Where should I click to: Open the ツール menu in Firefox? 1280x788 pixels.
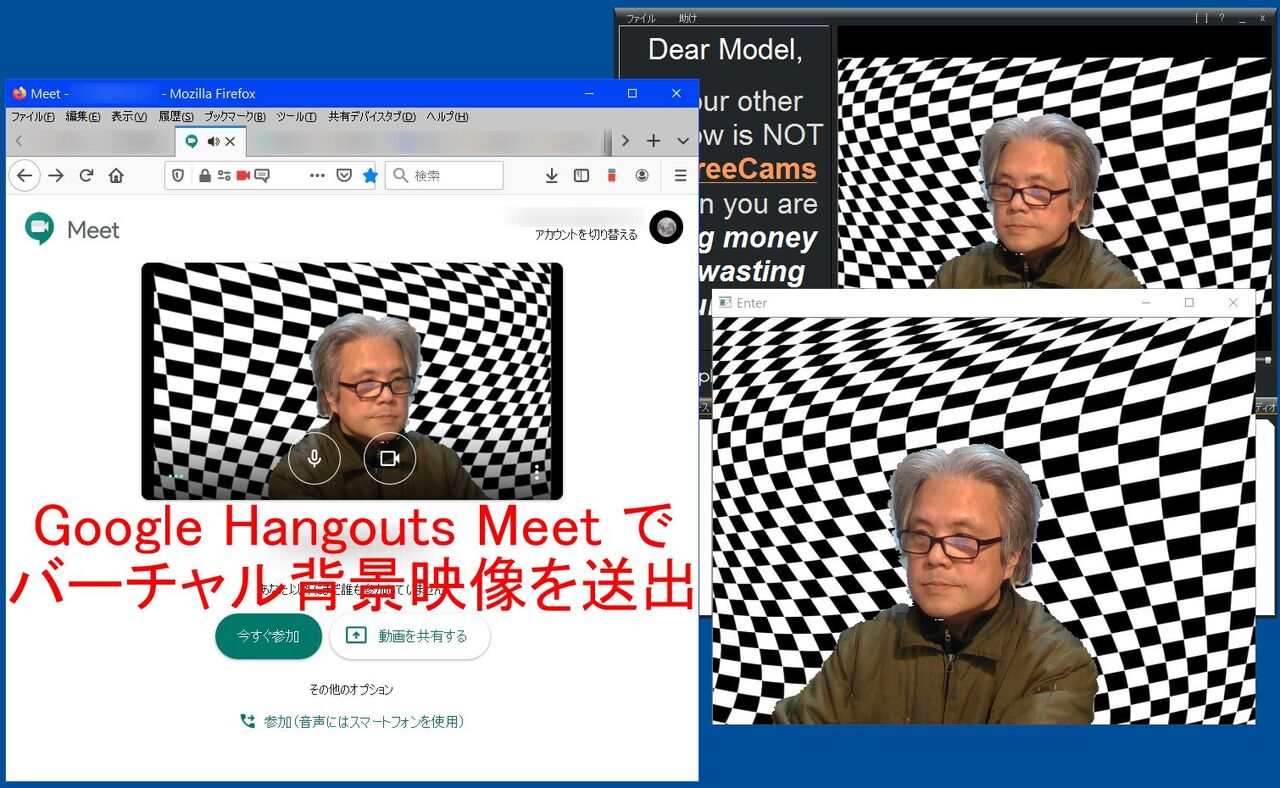point(296,117)
